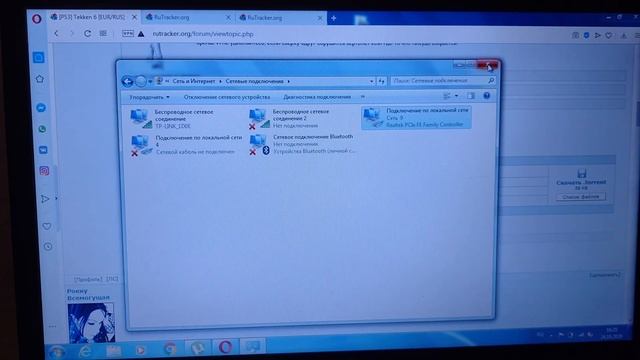The image size is (640, 360).
Task: Click 'Диагностика подключения'
Action: pos(317,97)
